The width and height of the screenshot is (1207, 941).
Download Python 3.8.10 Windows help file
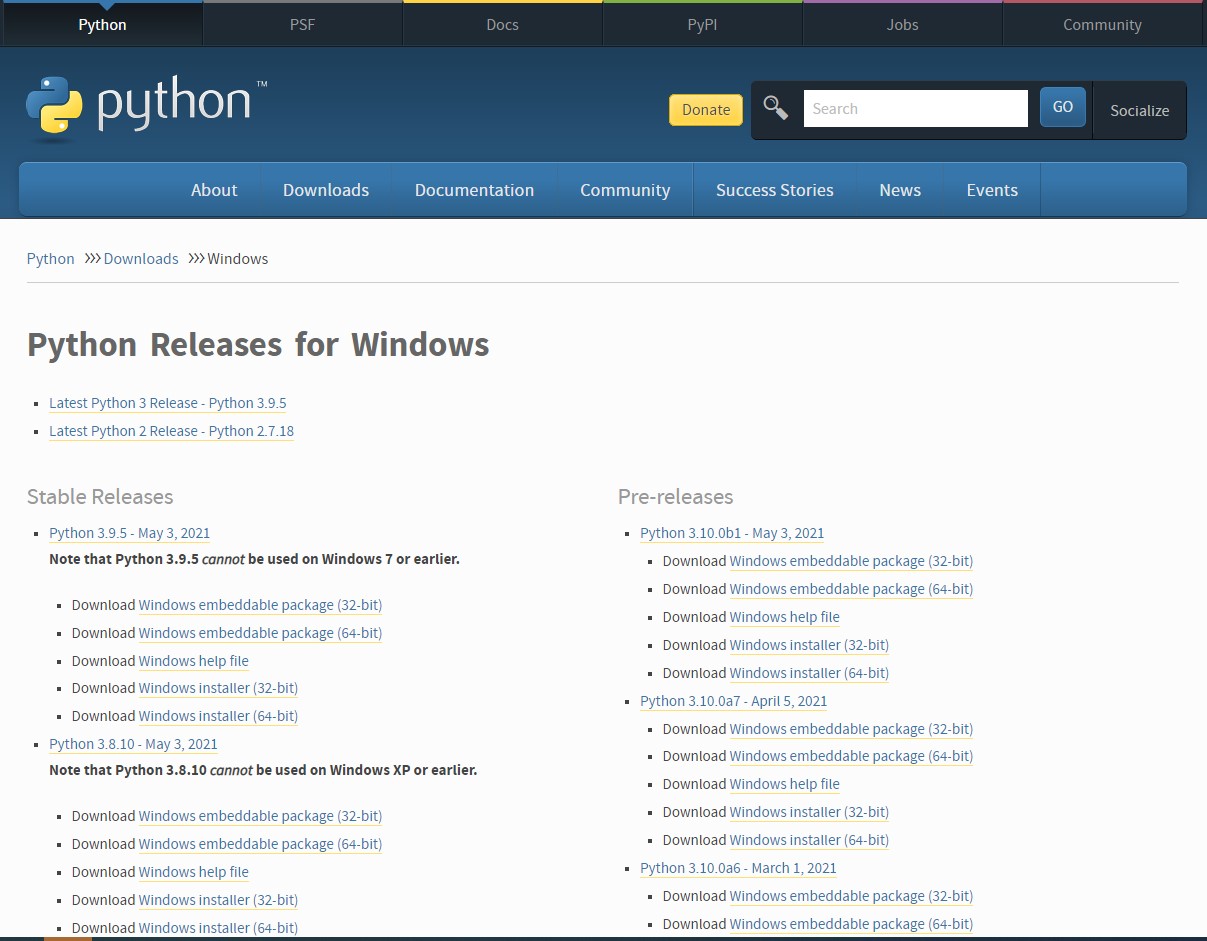point(193,872)
